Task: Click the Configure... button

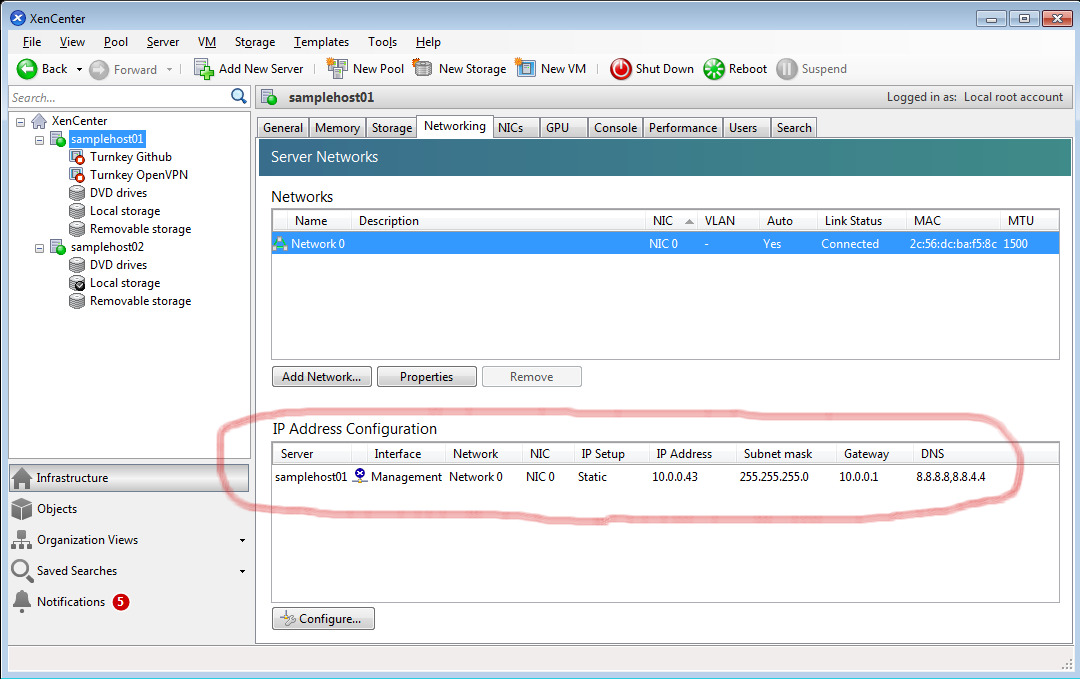Action: pos(322,619)
